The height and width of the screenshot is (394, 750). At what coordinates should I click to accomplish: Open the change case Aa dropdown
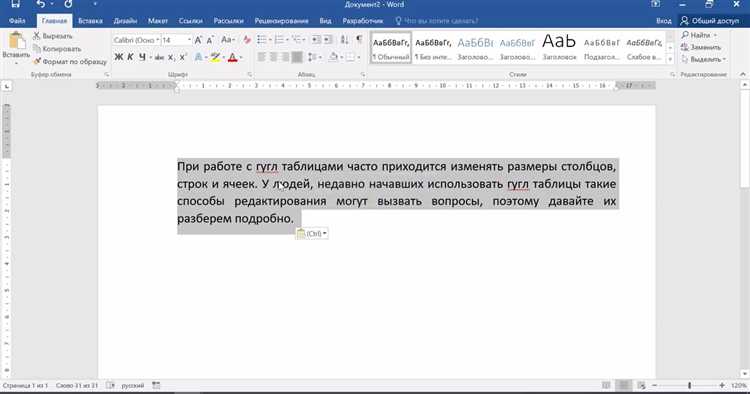[x=228, y=40]
